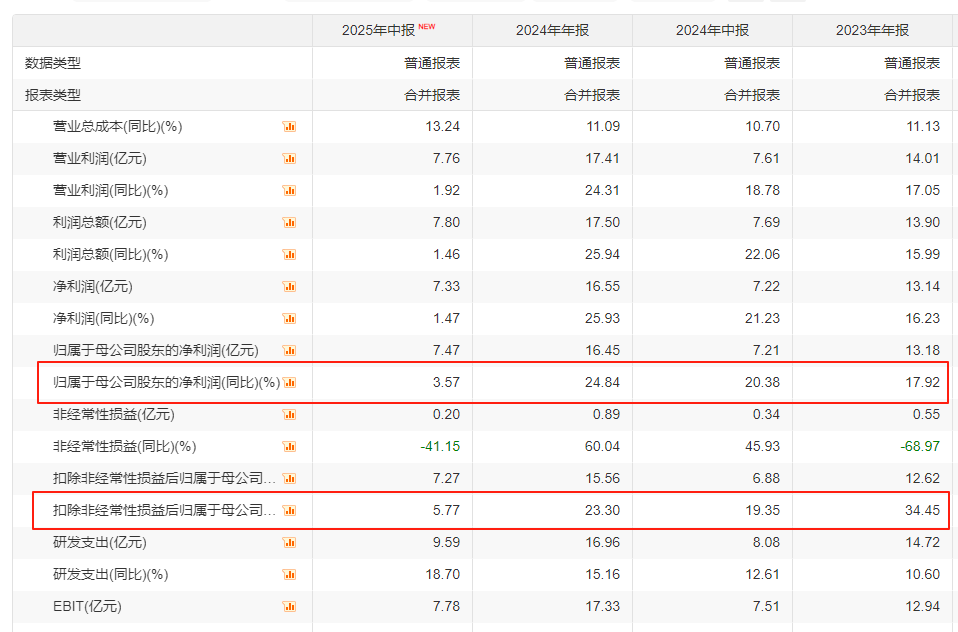The height and width of the screenshot is (632, 958).
Task: Click the 归属于母公司股东的净利润(亿元) row label
Action: (x=155, y=351)
